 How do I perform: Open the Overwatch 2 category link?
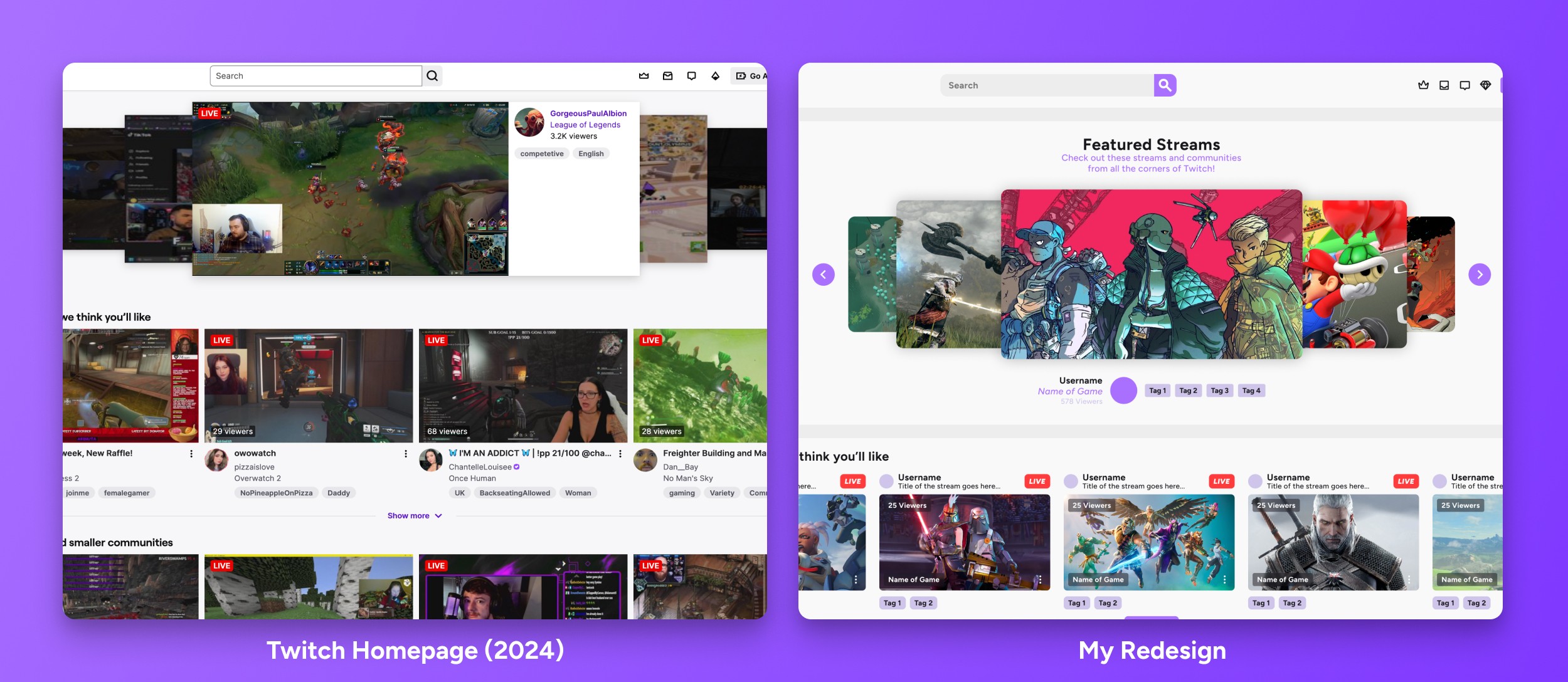coord(258,478)
